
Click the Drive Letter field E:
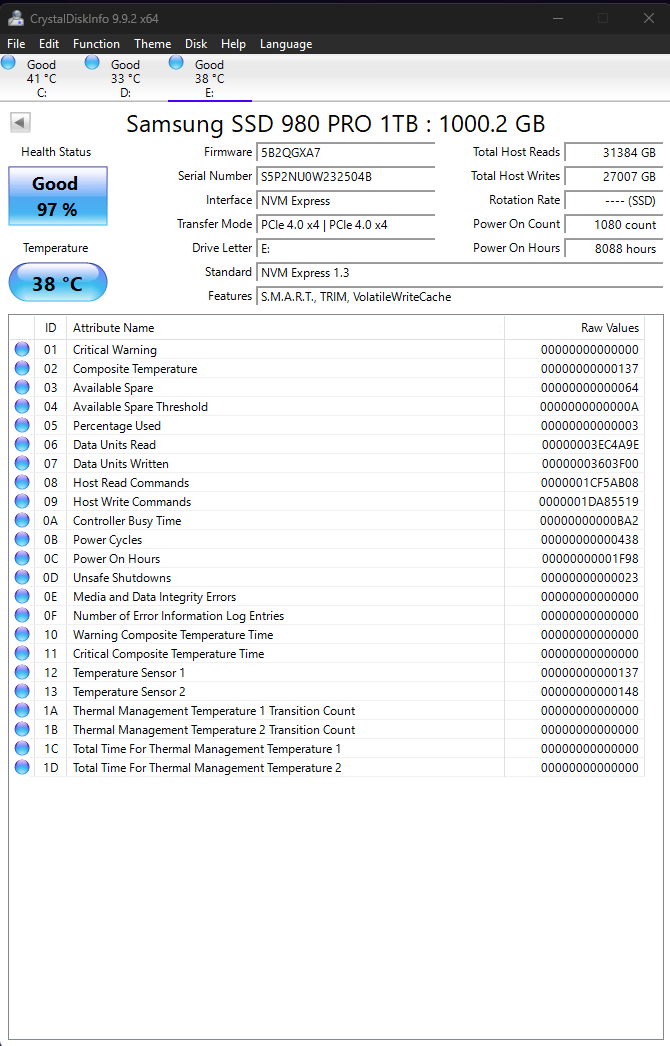click(x=346, y=248)
